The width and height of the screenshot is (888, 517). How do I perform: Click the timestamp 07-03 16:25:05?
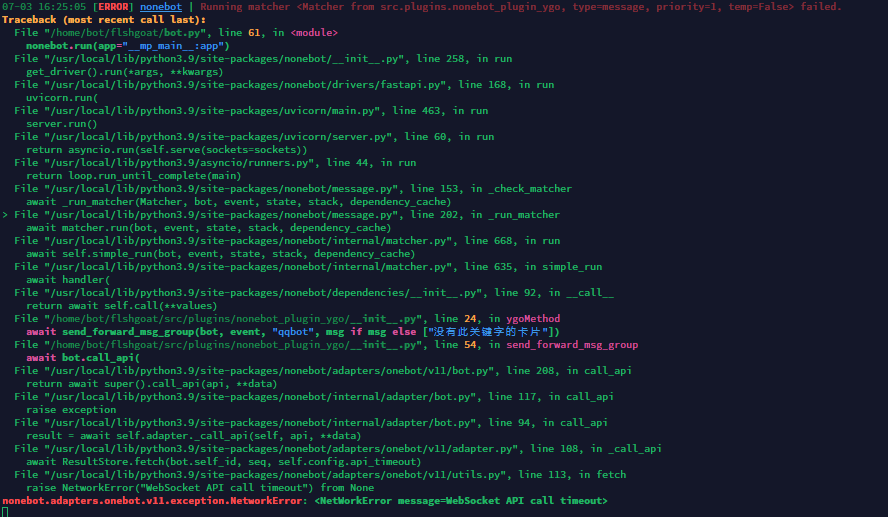(44, 7)
